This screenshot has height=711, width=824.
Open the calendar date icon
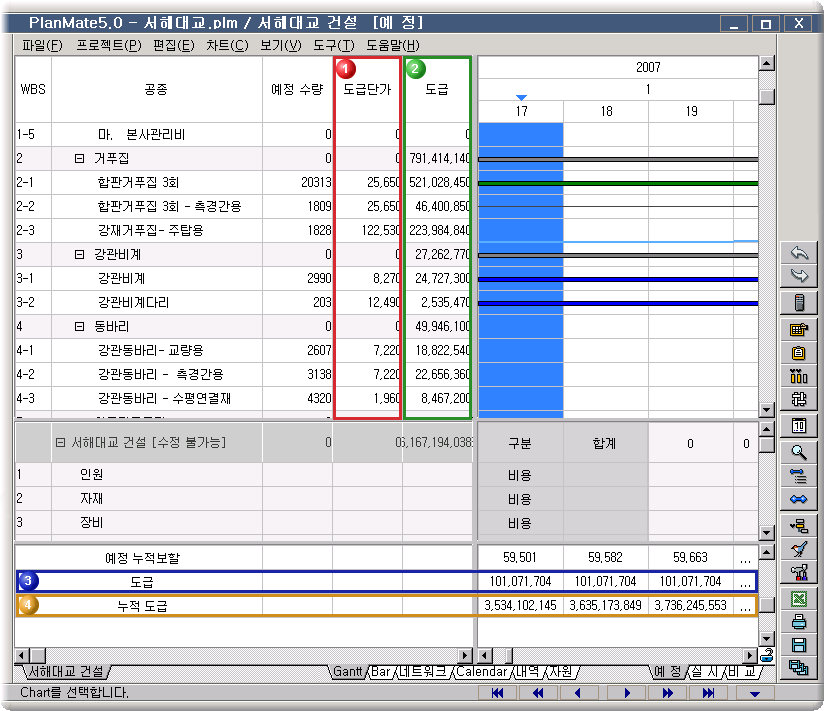(798, 426)
